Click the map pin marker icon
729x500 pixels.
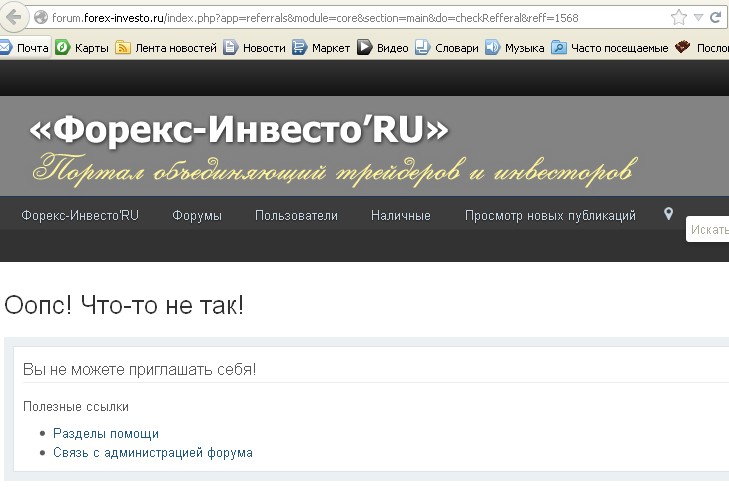pos(668,213)
